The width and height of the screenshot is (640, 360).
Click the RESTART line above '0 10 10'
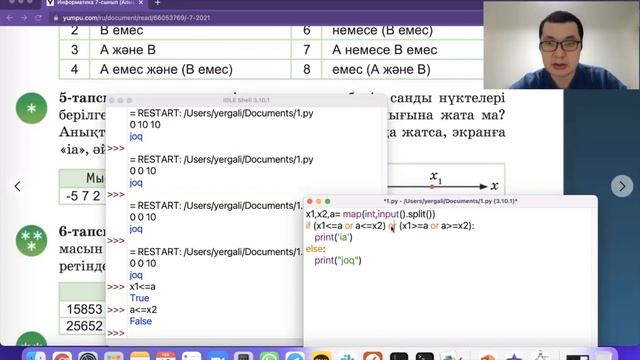pyautogui.click(x=222, y=113)
